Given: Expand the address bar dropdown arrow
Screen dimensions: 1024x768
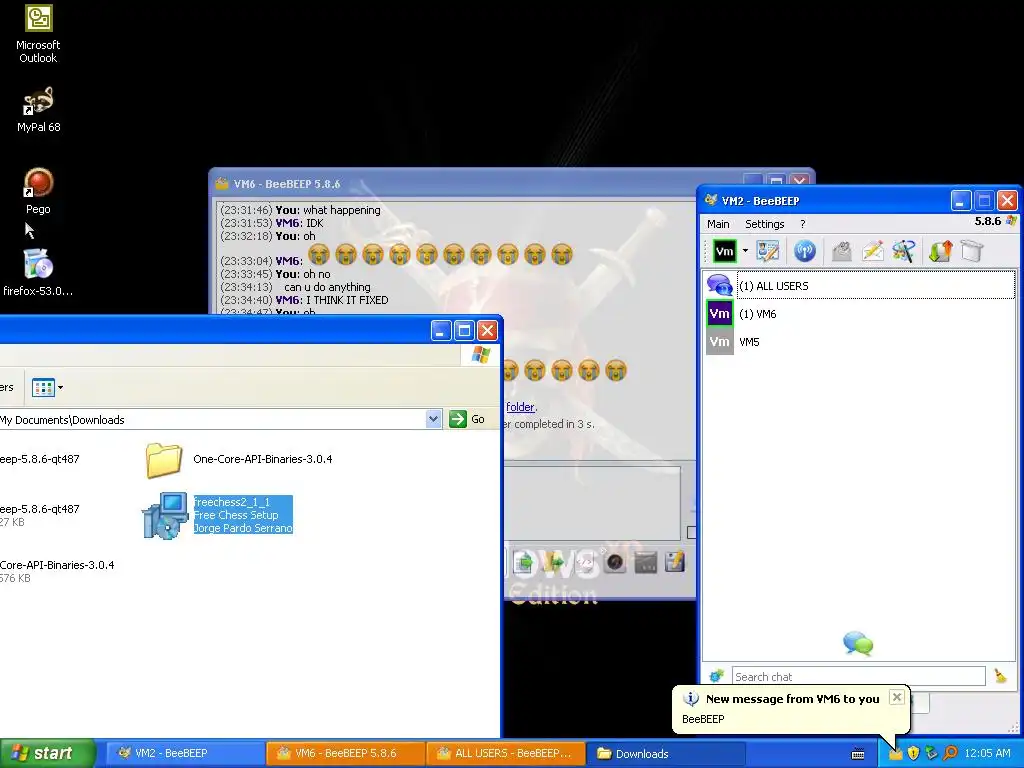Looking at the screenshot, I should (x=434, y=419).
